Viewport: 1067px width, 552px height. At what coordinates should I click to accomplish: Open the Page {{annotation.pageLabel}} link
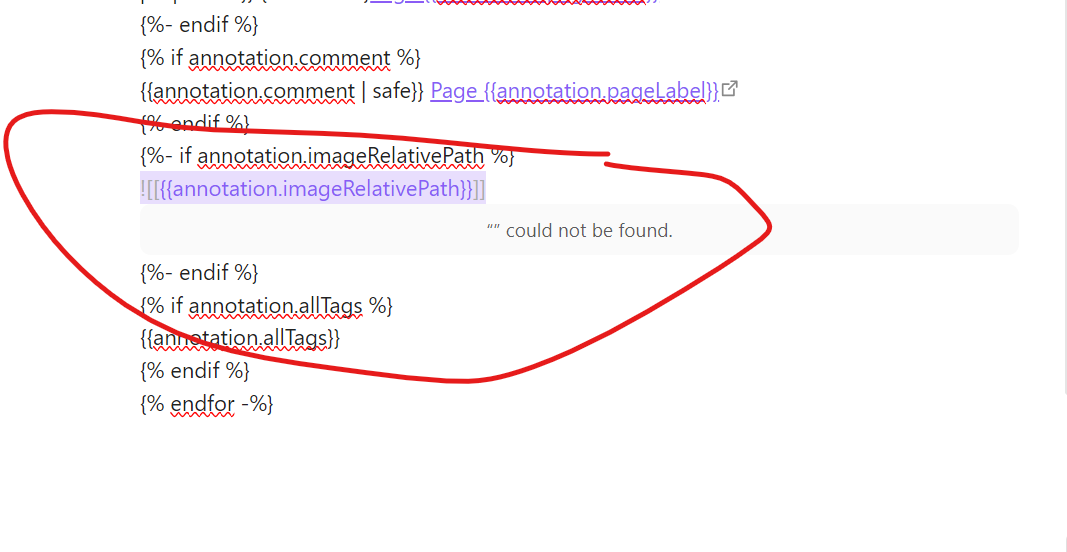tap(575, 91)
